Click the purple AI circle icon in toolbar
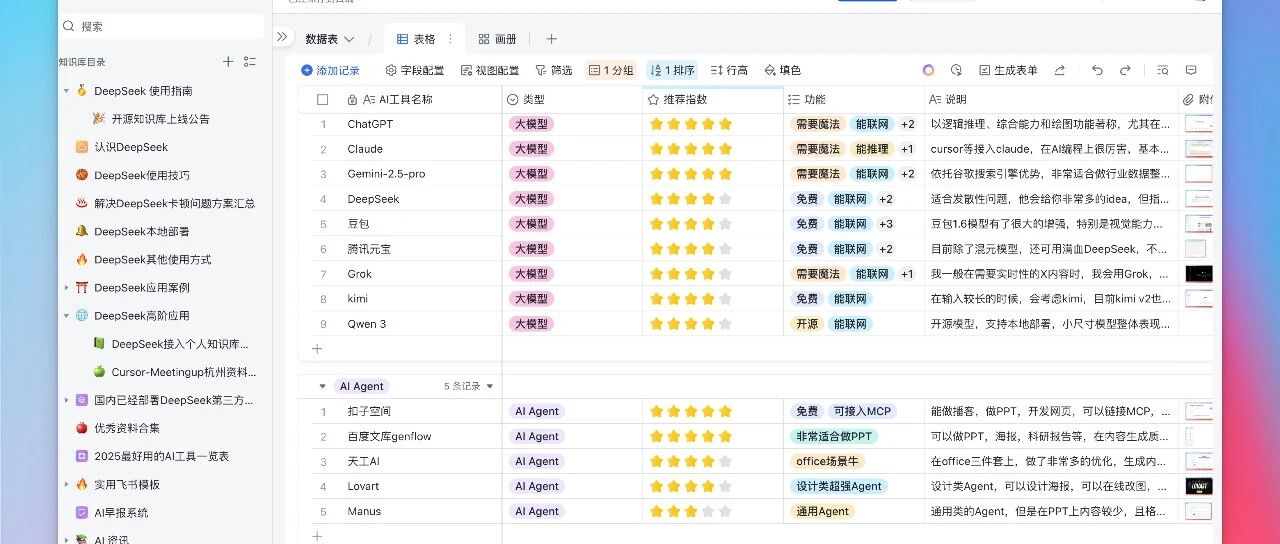 (929, 70)
